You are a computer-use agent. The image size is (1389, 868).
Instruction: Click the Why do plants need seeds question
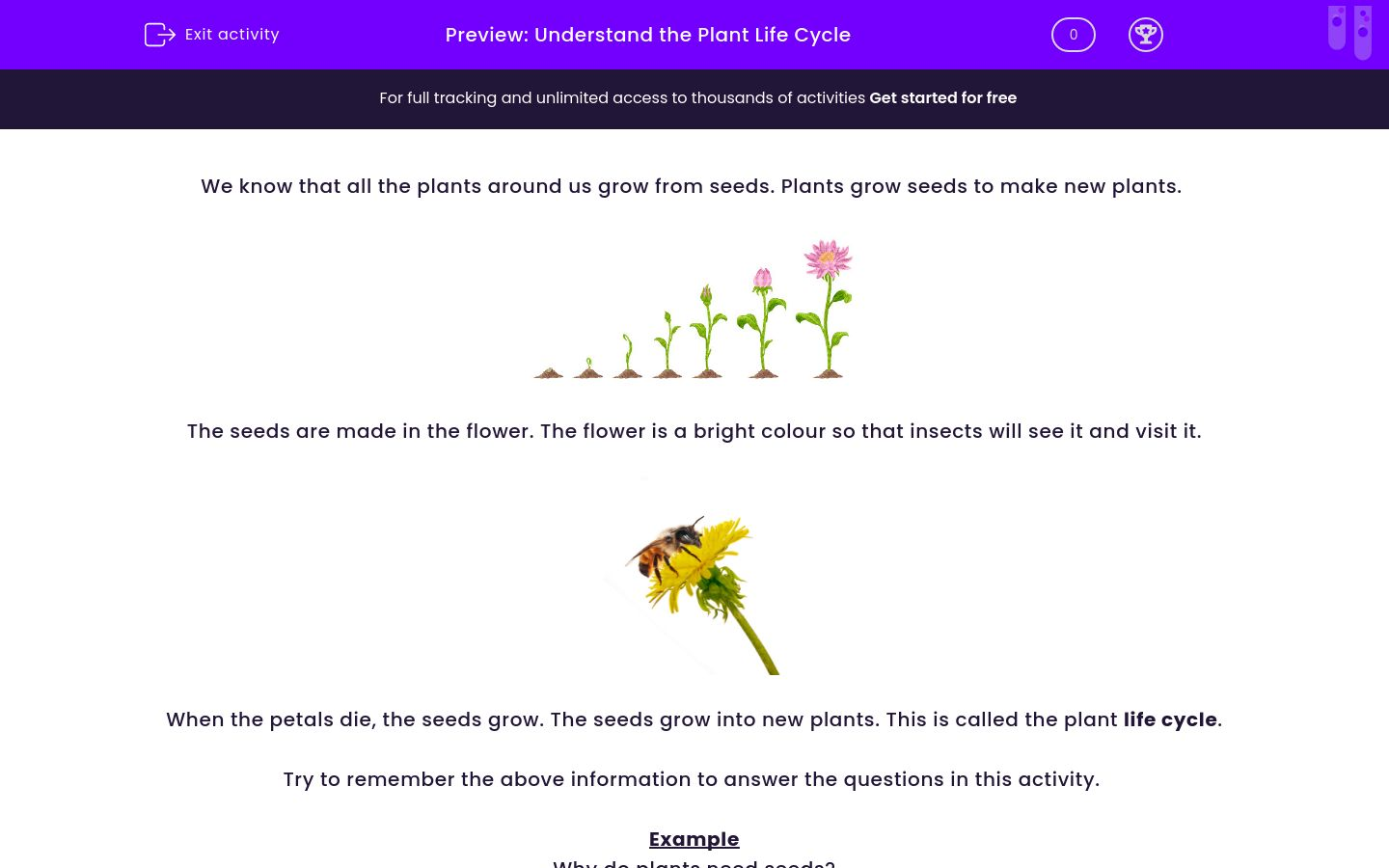click(694, 862)
